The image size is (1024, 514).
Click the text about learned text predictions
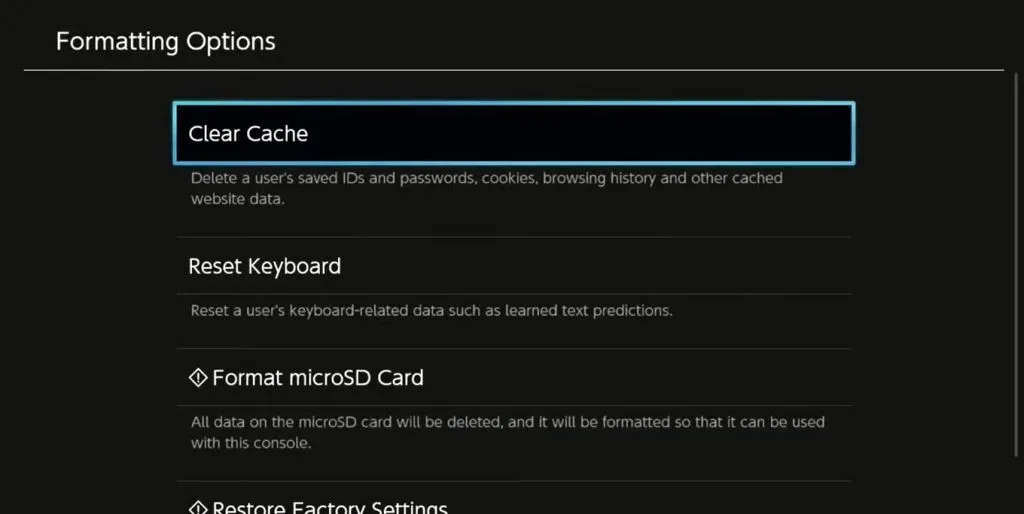(431, 311)
